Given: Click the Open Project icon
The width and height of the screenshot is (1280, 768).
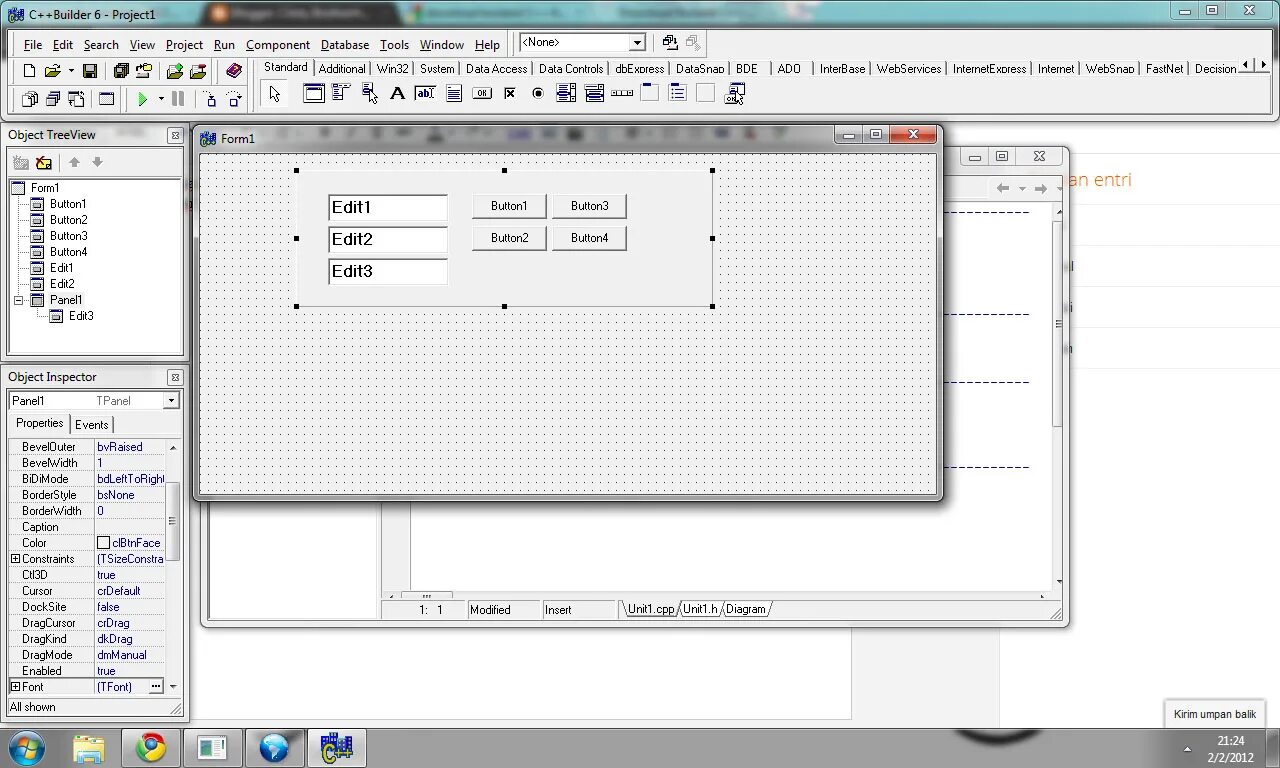Looking at the screenshot, I should [x=144, y=71].
